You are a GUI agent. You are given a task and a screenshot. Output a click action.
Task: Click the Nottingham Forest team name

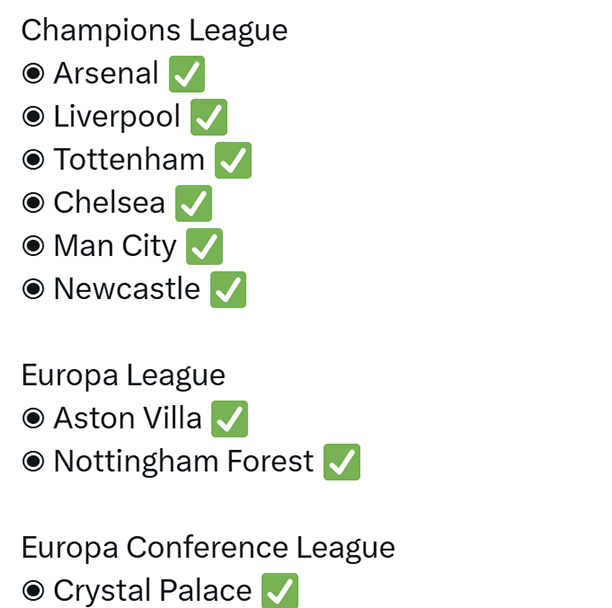[183, 461]
